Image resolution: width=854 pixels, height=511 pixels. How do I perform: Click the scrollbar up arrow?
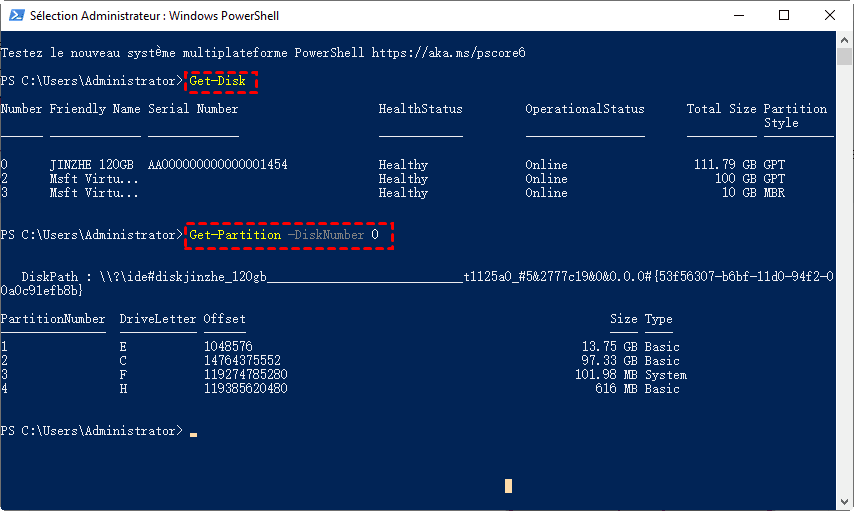tap(845, 40)
